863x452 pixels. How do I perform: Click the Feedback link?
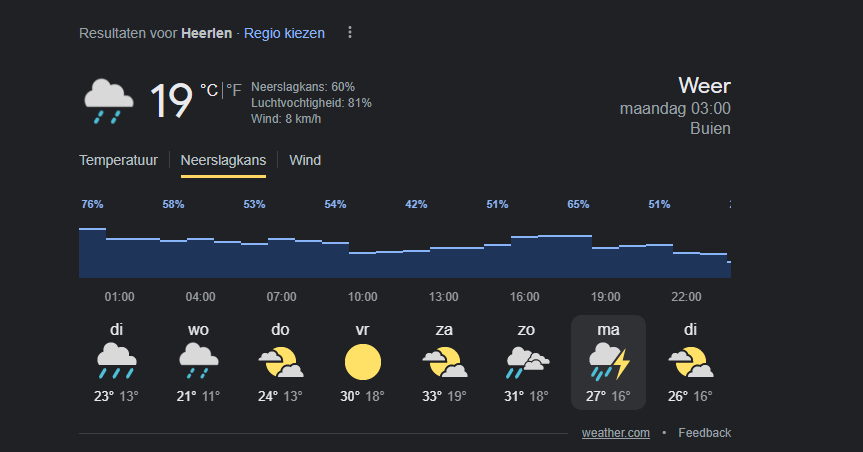coord(704,433)
